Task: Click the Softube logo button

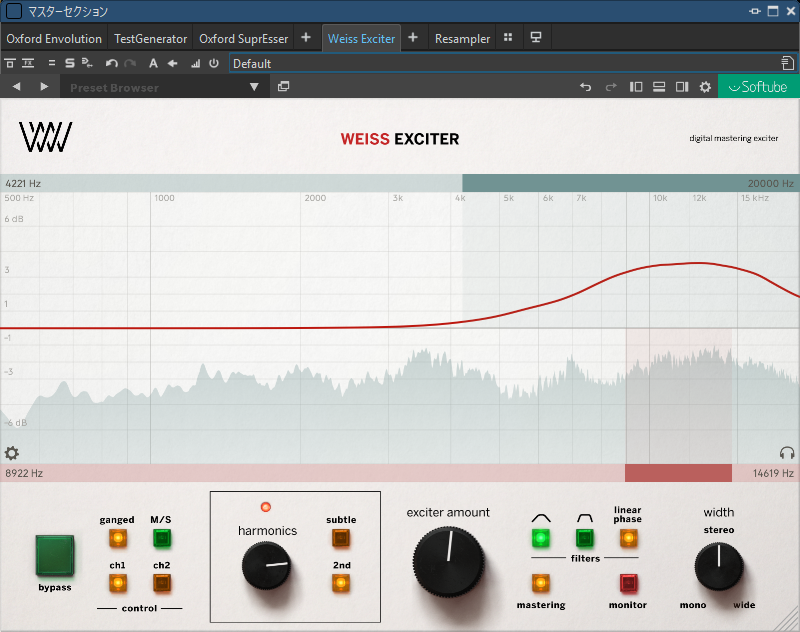Action: point(758,87)
